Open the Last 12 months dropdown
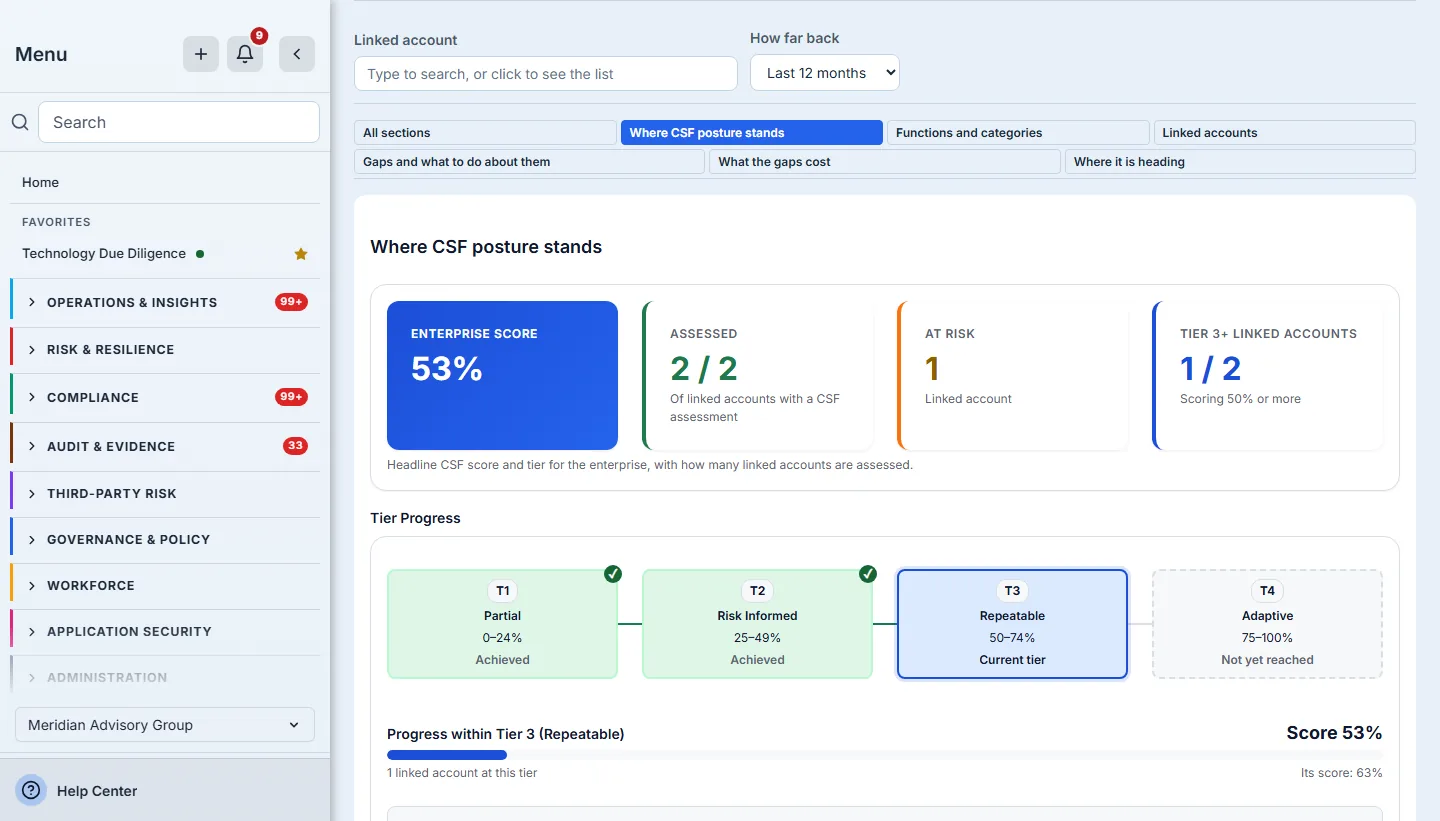The width and height of the screenshot is (1440, 821). 825,73
